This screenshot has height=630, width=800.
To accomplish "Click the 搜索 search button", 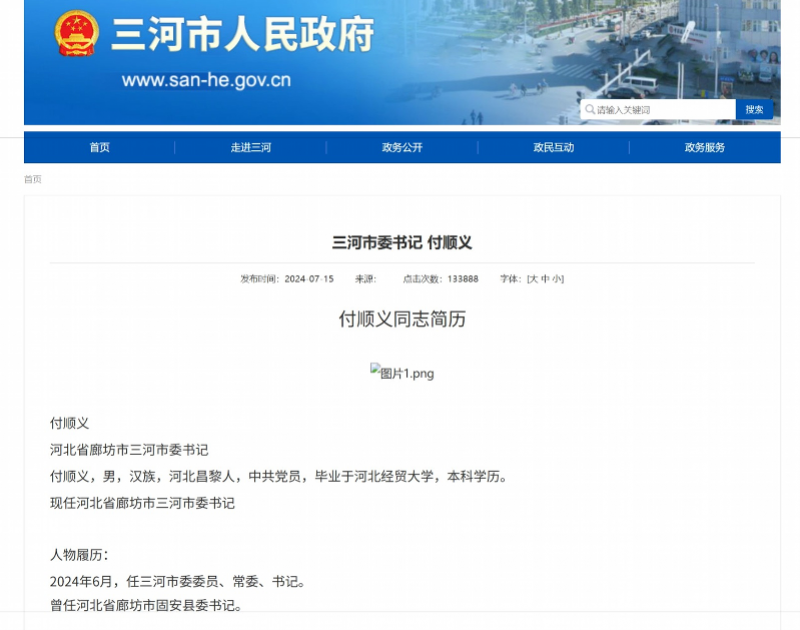I will (754, 110).
